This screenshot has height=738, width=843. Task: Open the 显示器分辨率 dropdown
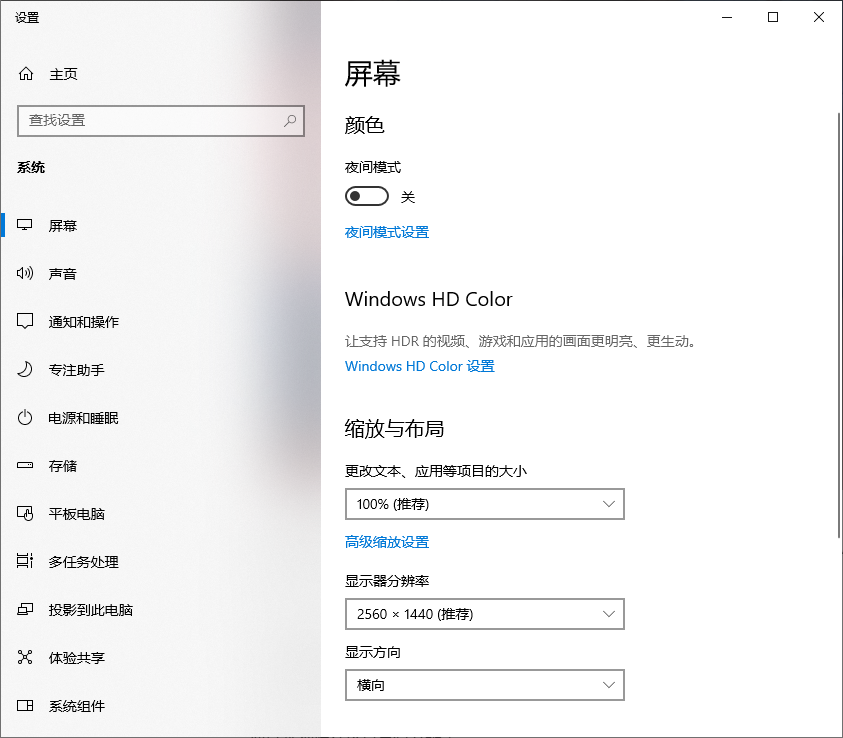pos(484,614)
